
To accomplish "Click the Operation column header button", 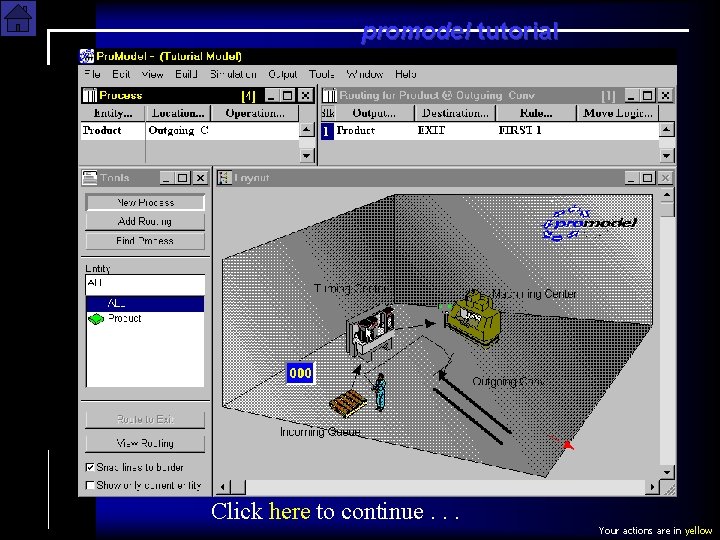I will (255, 113).
